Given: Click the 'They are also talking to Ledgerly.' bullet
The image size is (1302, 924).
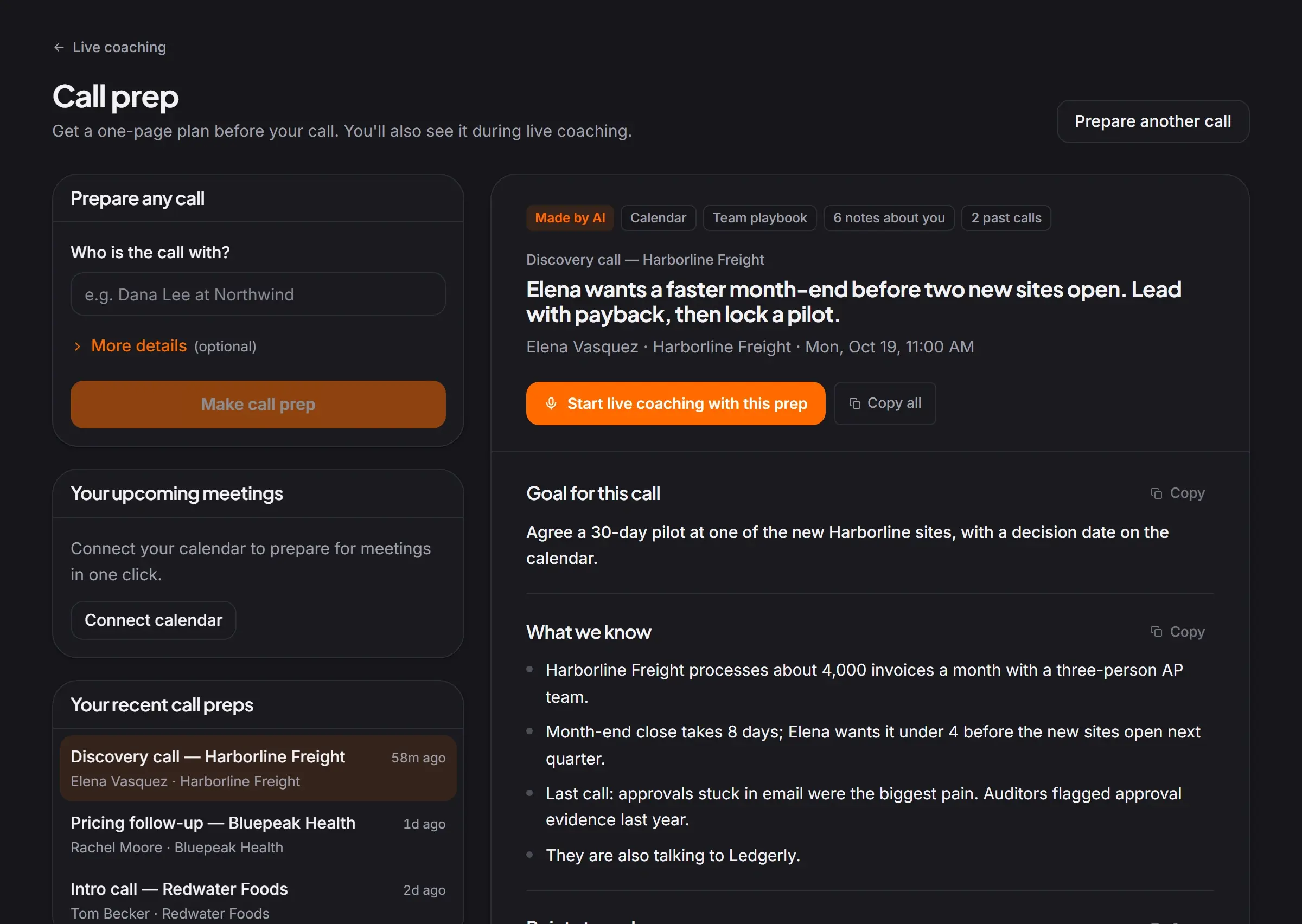Looking at the screenshot, I should [673, 855].
